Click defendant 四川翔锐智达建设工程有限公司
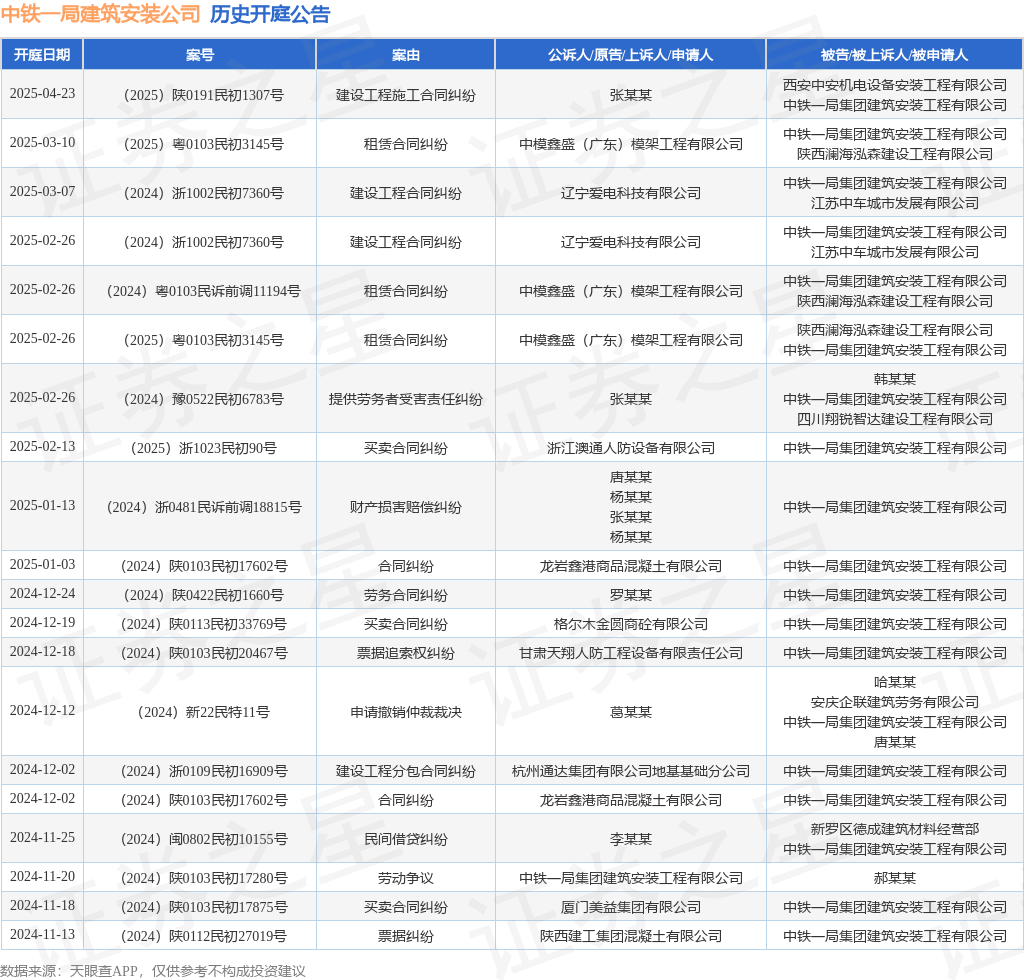Screen dimensions: 1024x980 tap(895, 419)
